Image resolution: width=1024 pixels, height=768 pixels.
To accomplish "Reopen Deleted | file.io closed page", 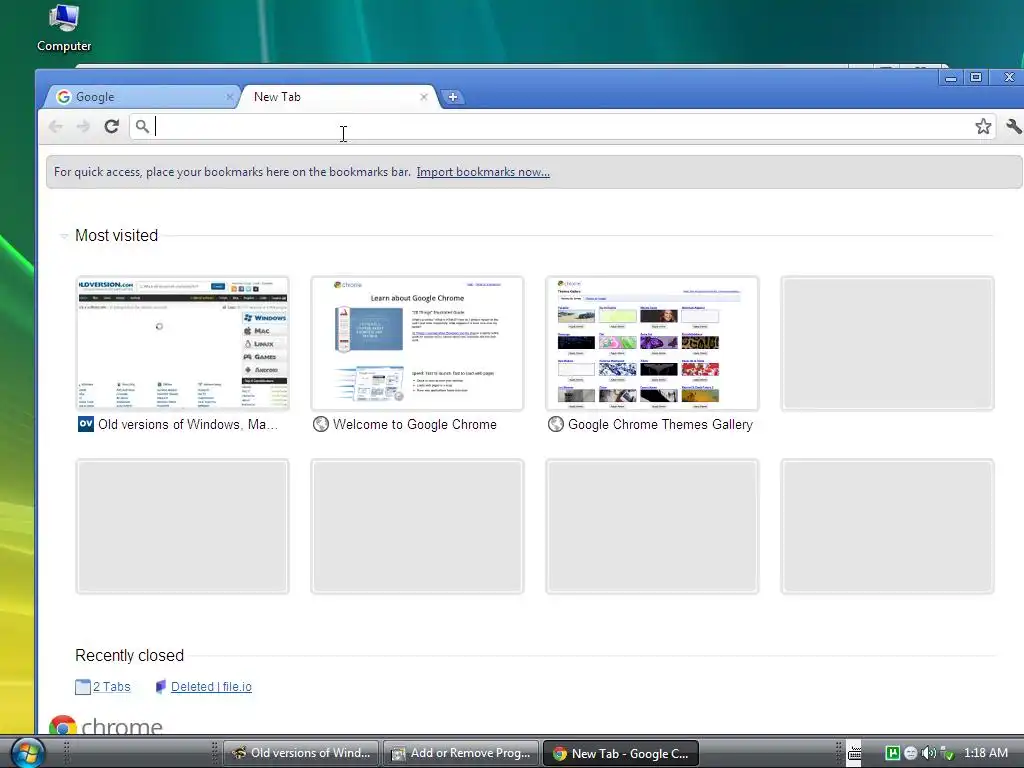I will [211, 686].
